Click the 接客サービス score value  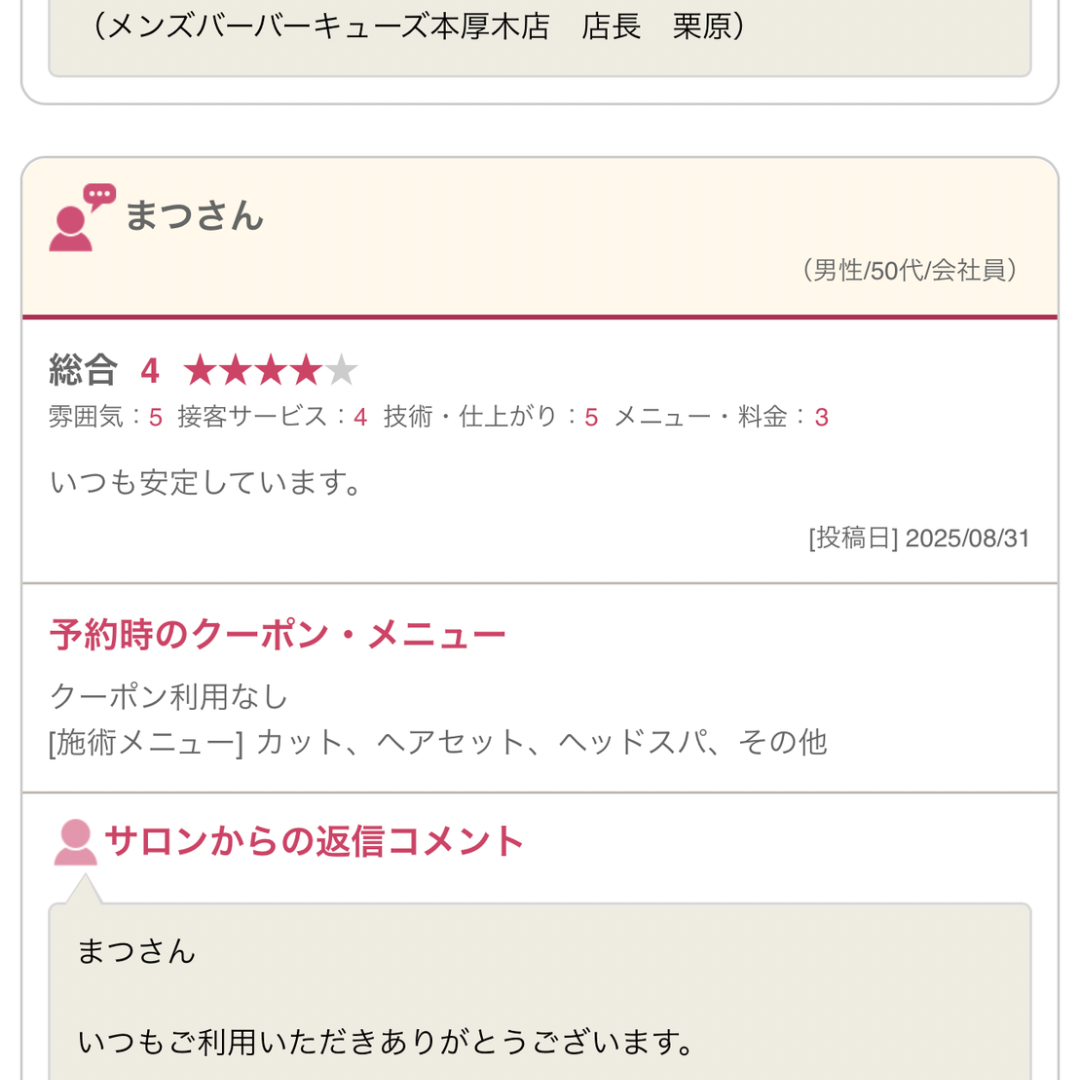361,418
